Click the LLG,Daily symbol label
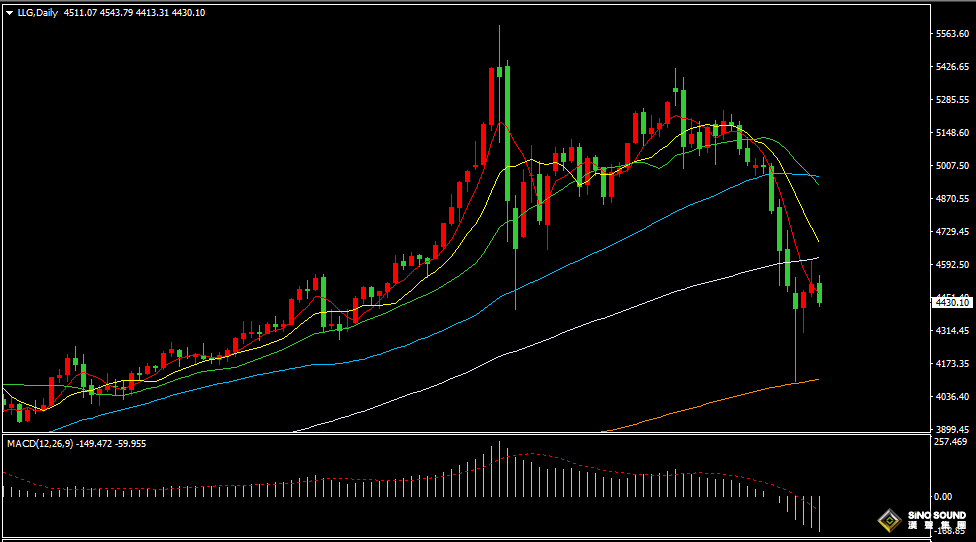 point(38,13)
